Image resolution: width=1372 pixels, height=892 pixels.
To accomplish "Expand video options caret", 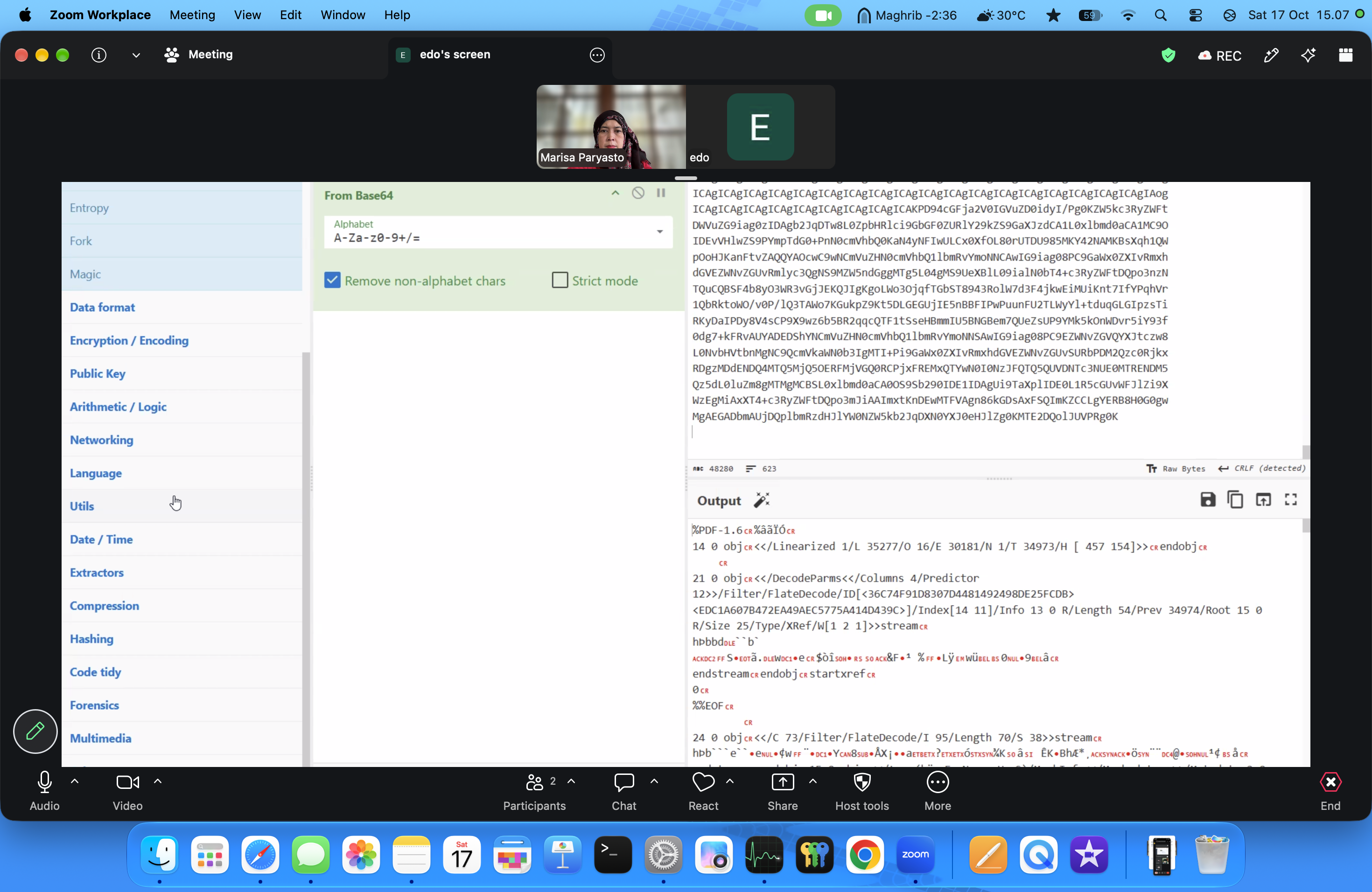I will 157,781.
